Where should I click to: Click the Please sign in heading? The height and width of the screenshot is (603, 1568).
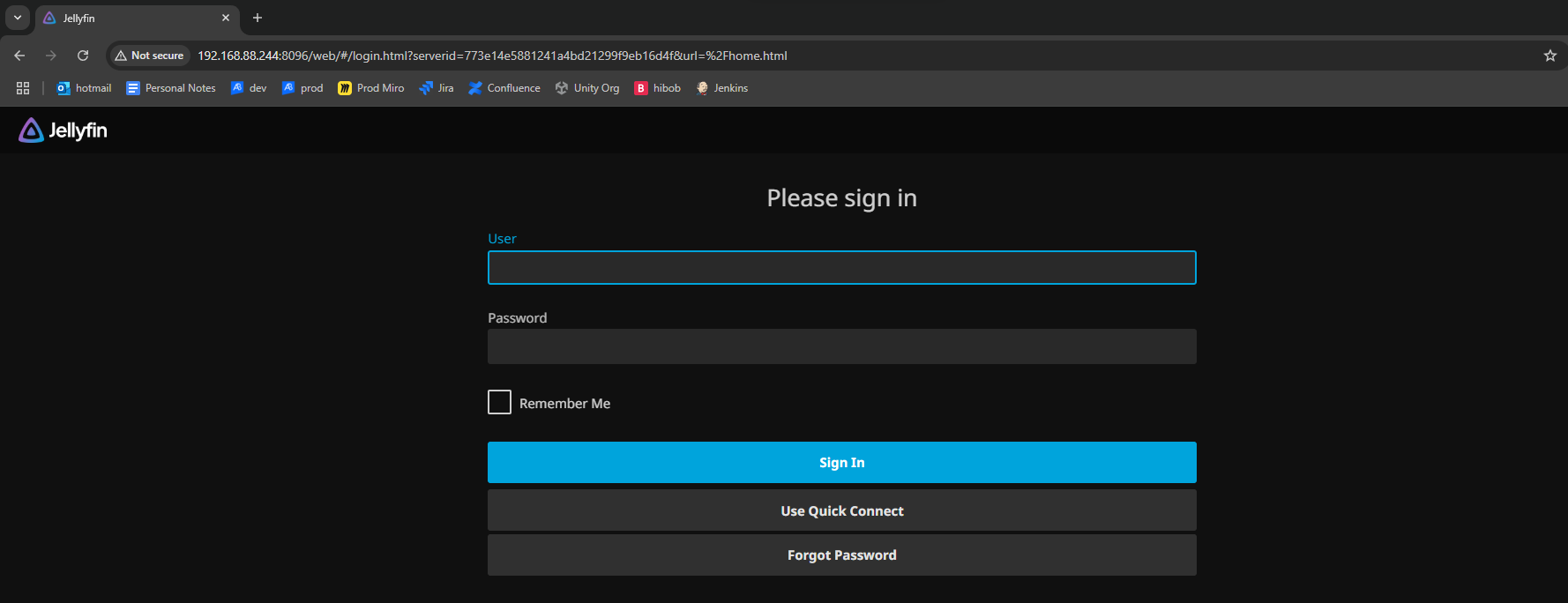(842, 197)
